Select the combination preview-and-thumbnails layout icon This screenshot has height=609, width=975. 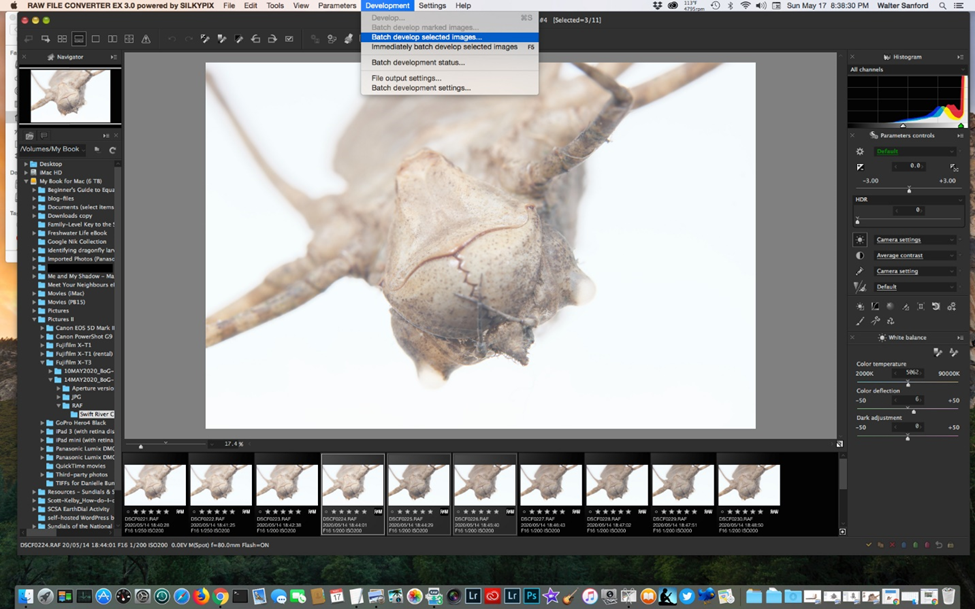coord(79,39)
